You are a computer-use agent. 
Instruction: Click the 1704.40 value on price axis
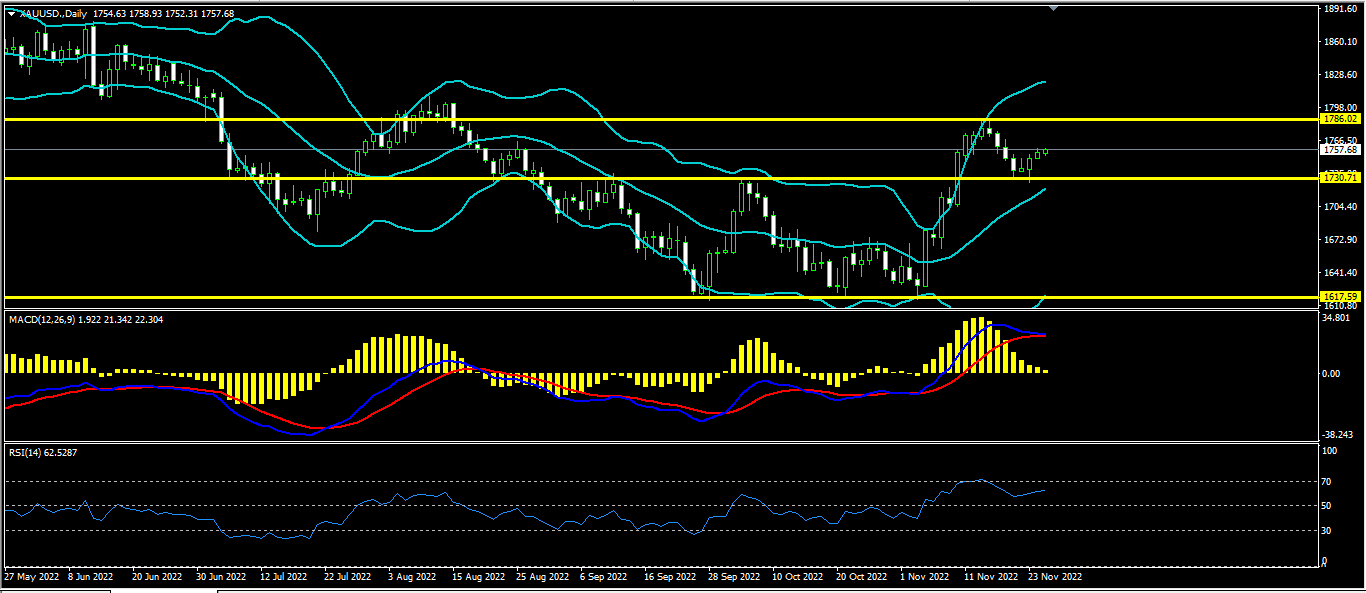[x=1339, y=207]
